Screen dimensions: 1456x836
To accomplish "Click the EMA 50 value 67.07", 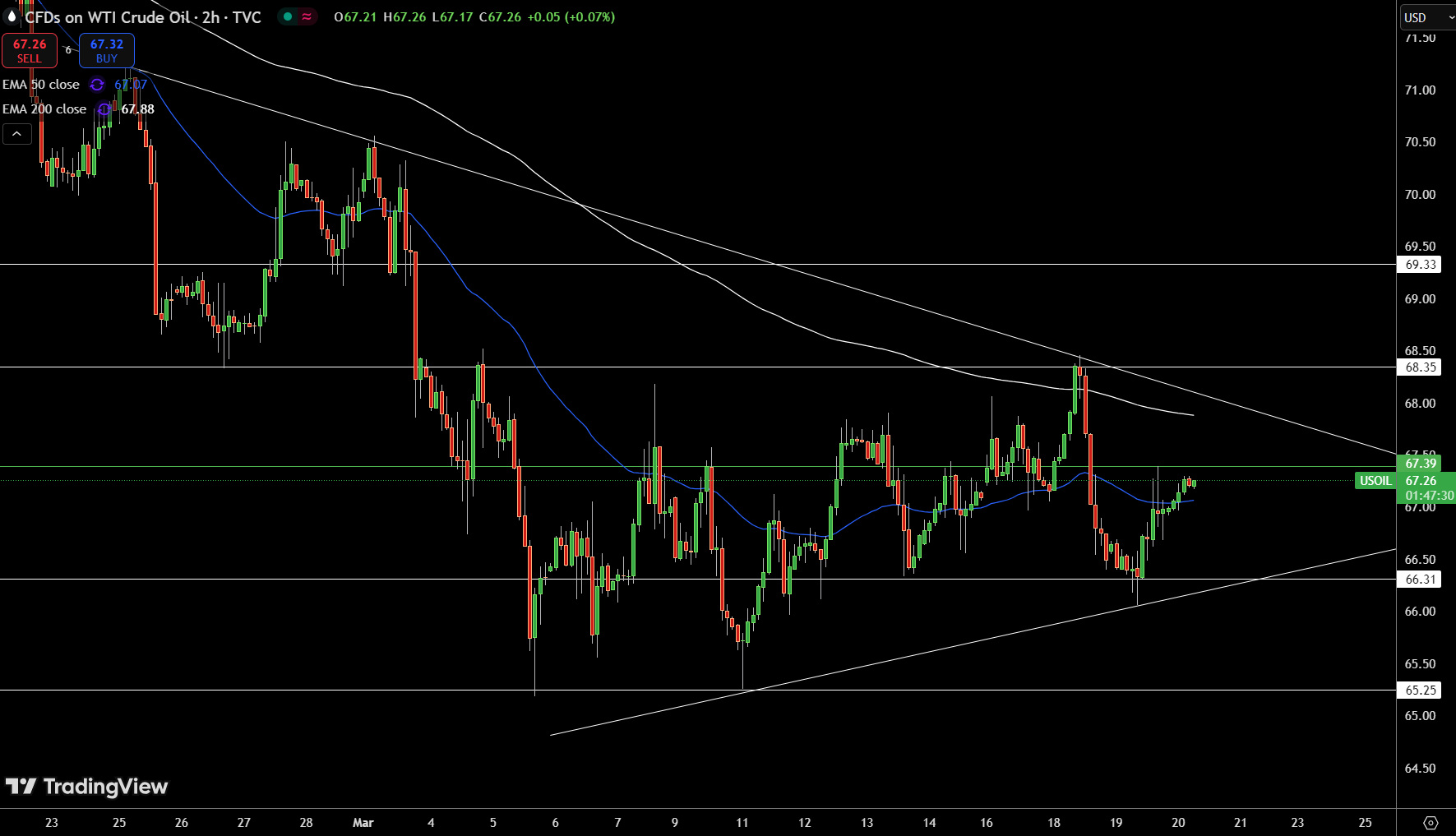I will click(131, 85).
